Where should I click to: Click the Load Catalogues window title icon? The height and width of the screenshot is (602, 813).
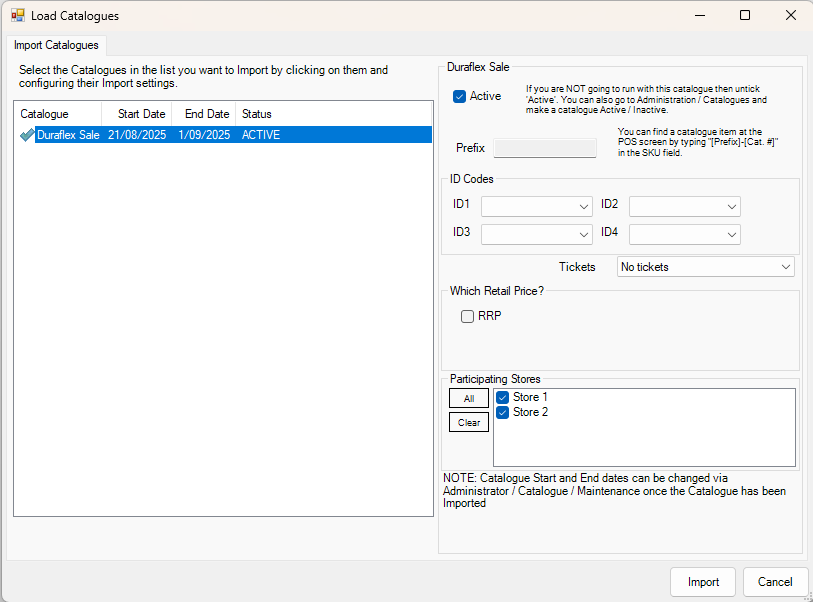click(x=18, y=16)
